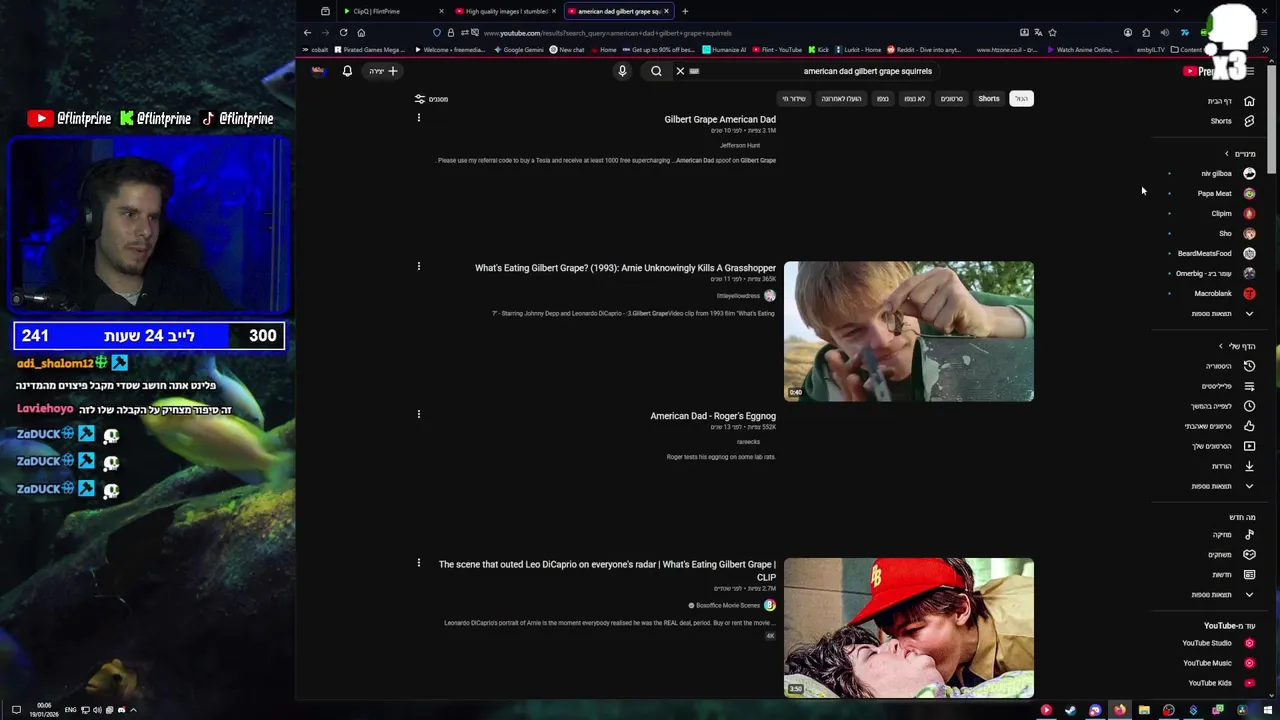1280x720 pixels.
Task: Expand the הדף שלי section chevron
Action: pyautogui.click(x=1221, y=346)
